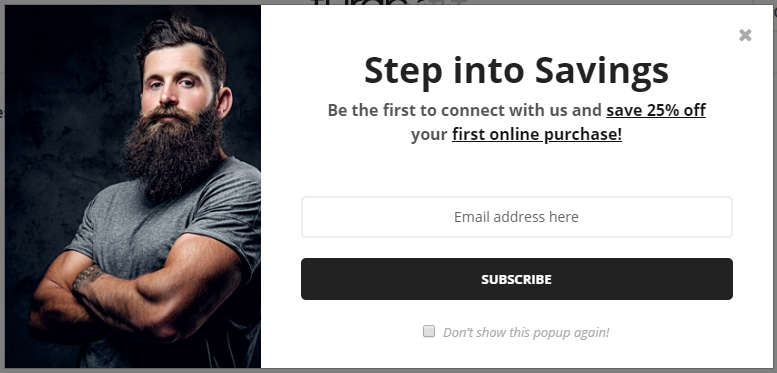The width and height of the screenshot is (777, 373).
Task: Hit the black SUBSCRIBE button
Action: pyautogui.click(x=516, y=279)
